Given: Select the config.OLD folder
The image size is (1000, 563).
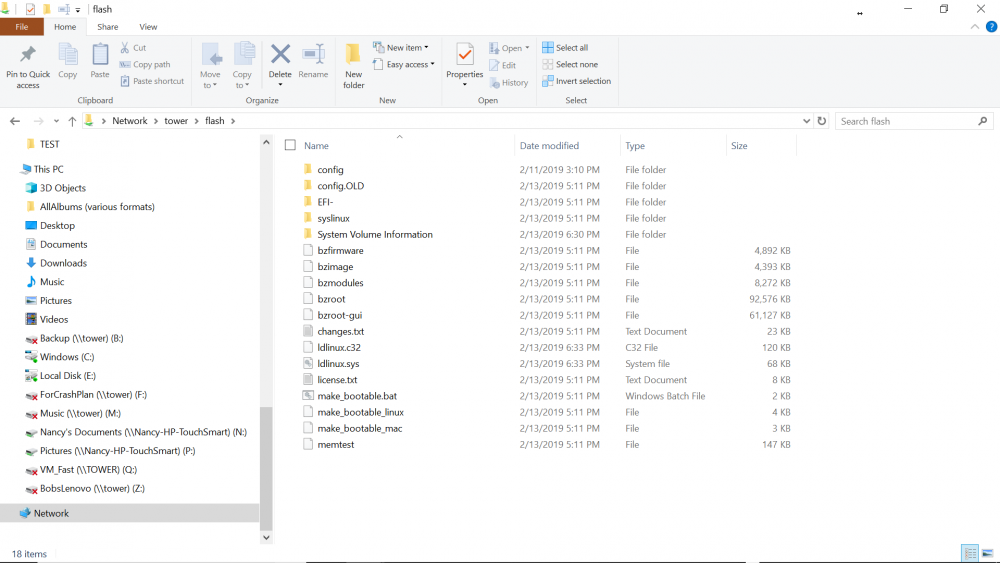Looking at the screenshot, I should [x=341, y=186].
